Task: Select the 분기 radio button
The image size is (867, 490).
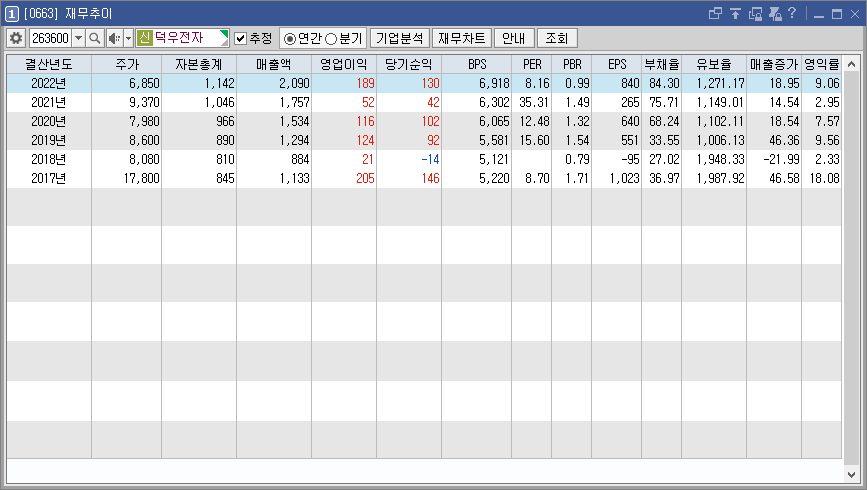Action: pyautogui.click(x=331, y=39)
